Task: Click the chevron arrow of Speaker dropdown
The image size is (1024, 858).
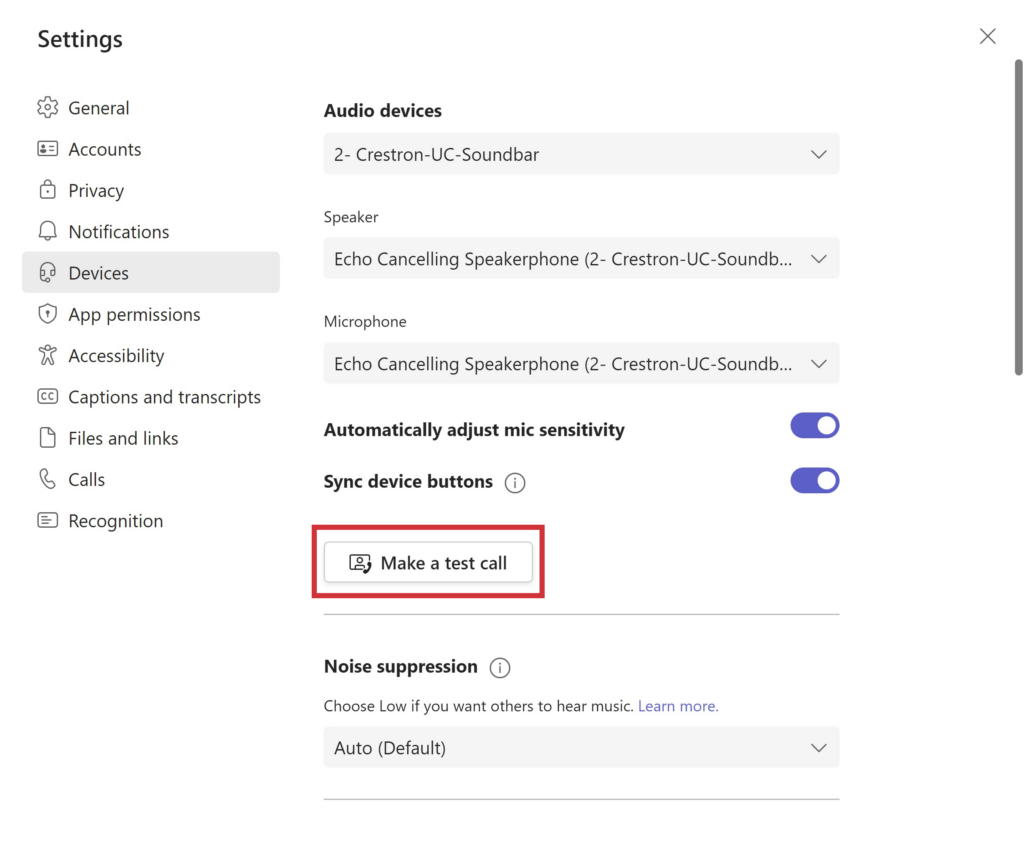Action: pyautogui.click(x=819, y=259)
